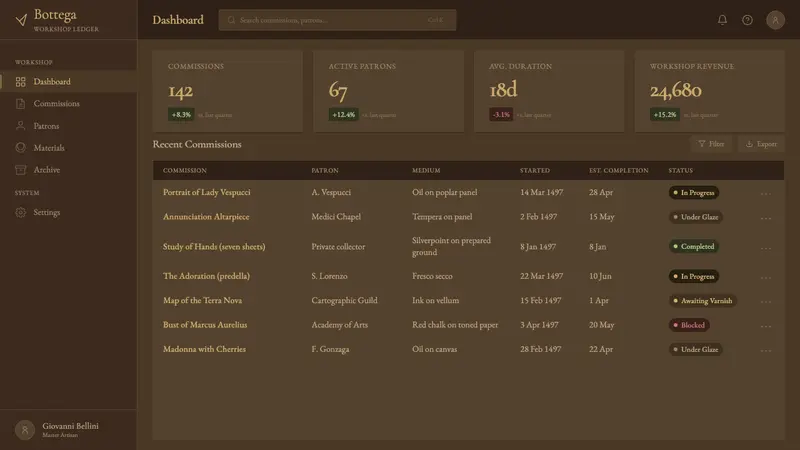The width and height of the screenshot is (800, 450).
Task: Click In Progress badge for The Adoration
Action: [694, 277]
